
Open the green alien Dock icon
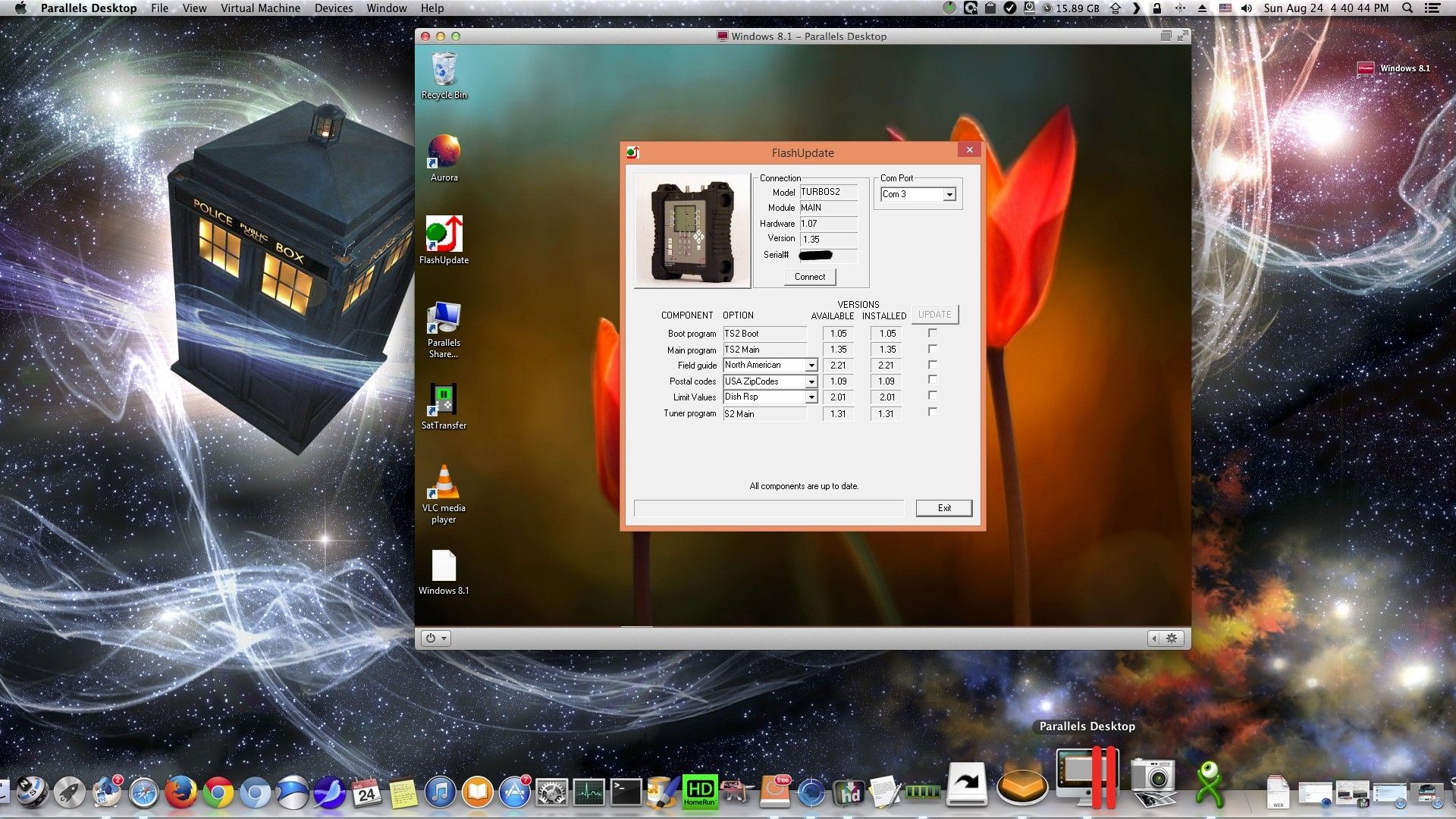point(1210,784)
